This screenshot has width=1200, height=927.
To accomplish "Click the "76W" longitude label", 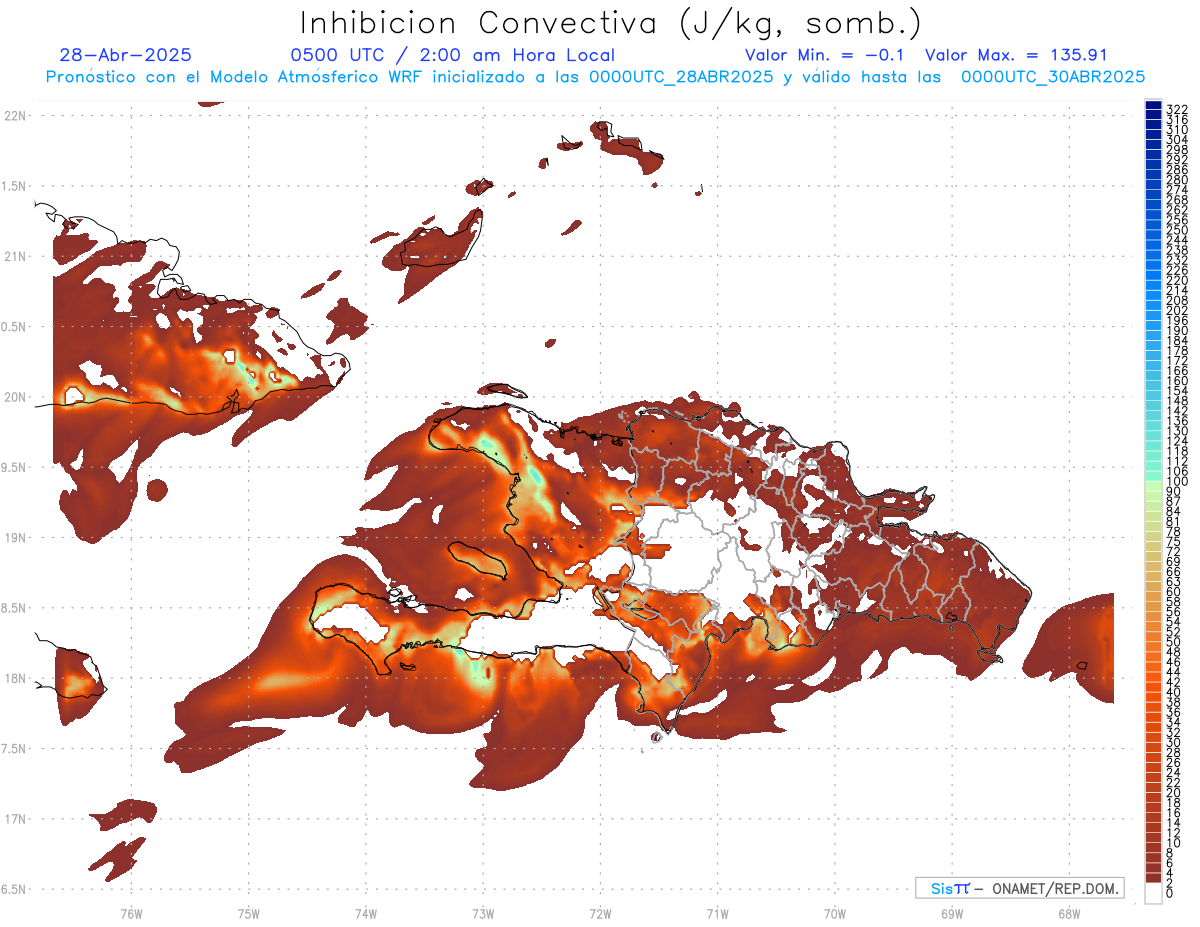I will (131, 914).
